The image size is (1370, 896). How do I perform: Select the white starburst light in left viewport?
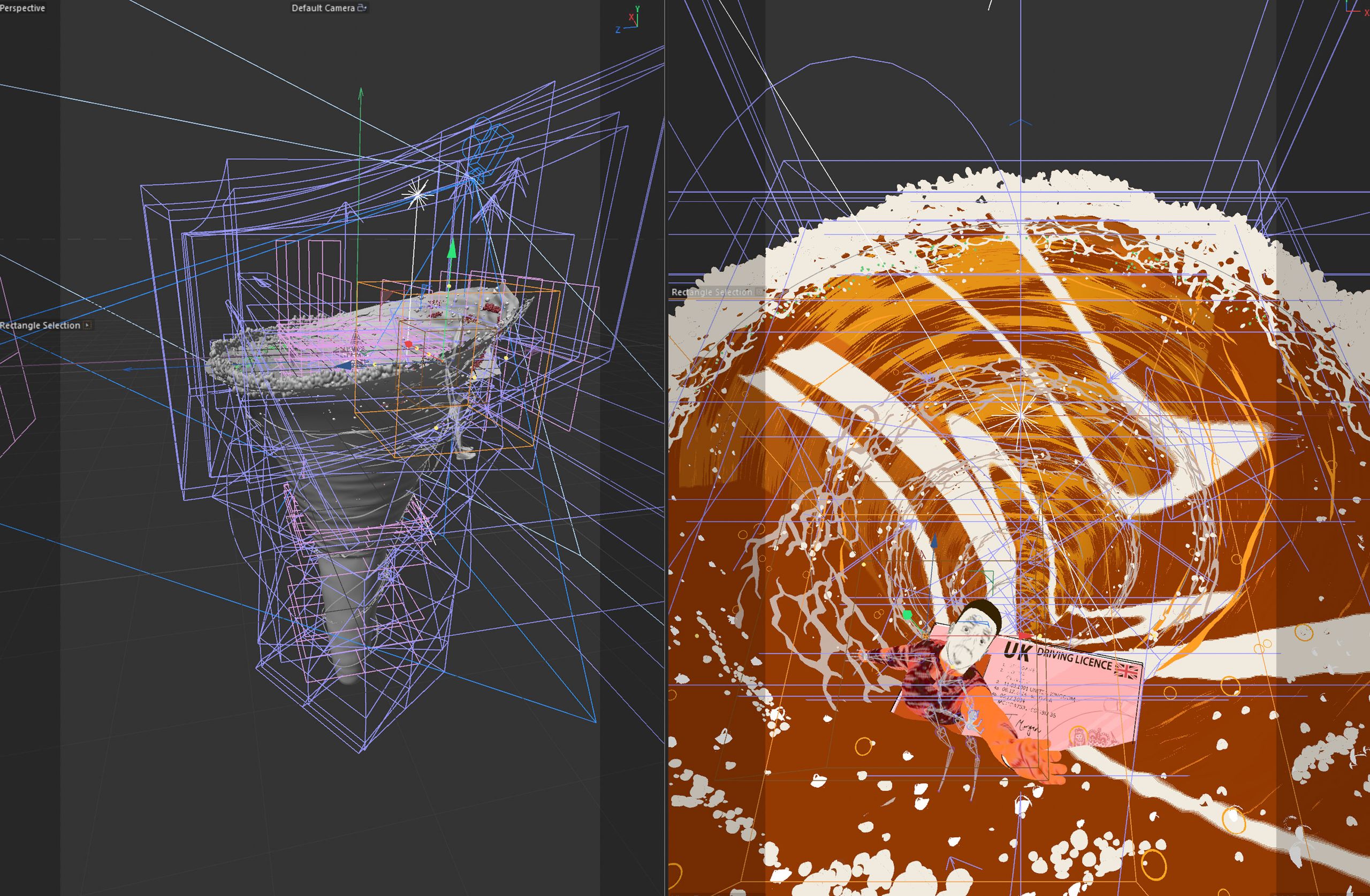tap(418, 195)
